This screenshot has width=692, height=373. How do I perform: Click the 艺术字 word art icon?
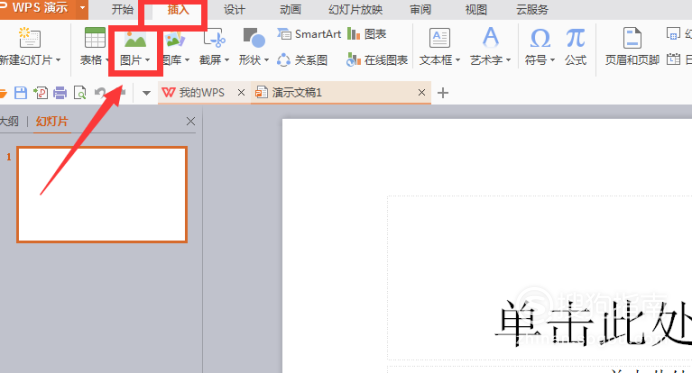click(490, 38)
